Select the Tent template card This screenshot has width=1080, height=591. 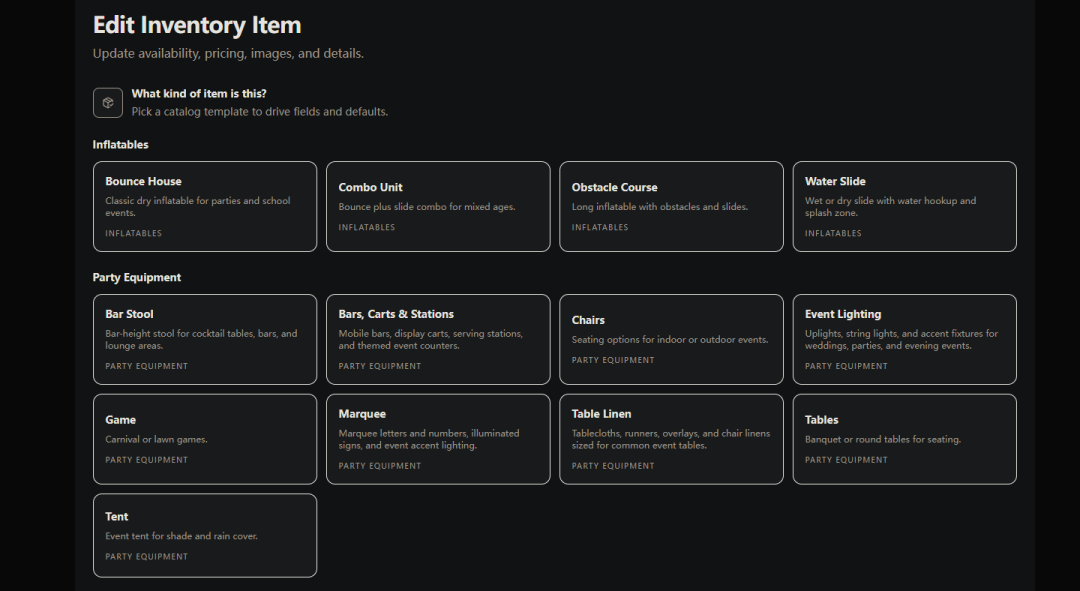205,535
